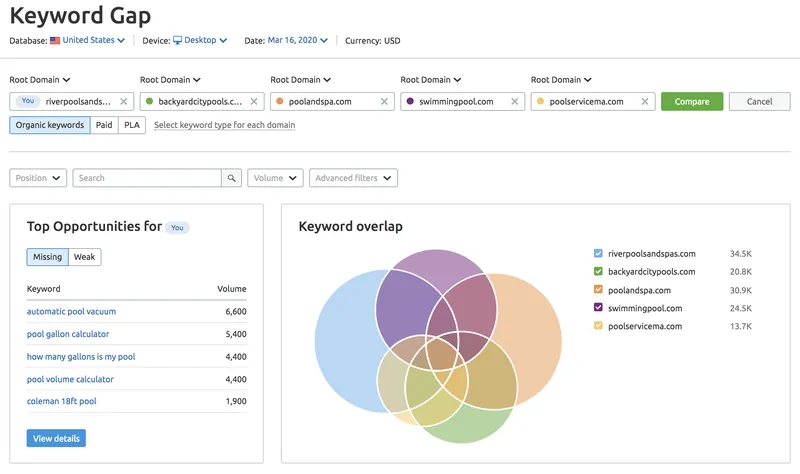This screenshot has width=800, height=474.
Task: Remove poolservicema.com using X icon
Action: [x=645, y=101]
